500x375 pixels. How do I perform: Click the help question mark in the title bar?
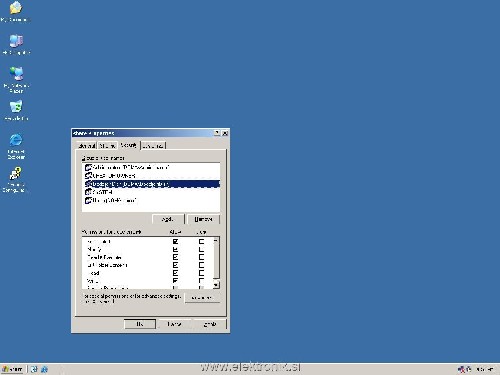click(217, 133)
